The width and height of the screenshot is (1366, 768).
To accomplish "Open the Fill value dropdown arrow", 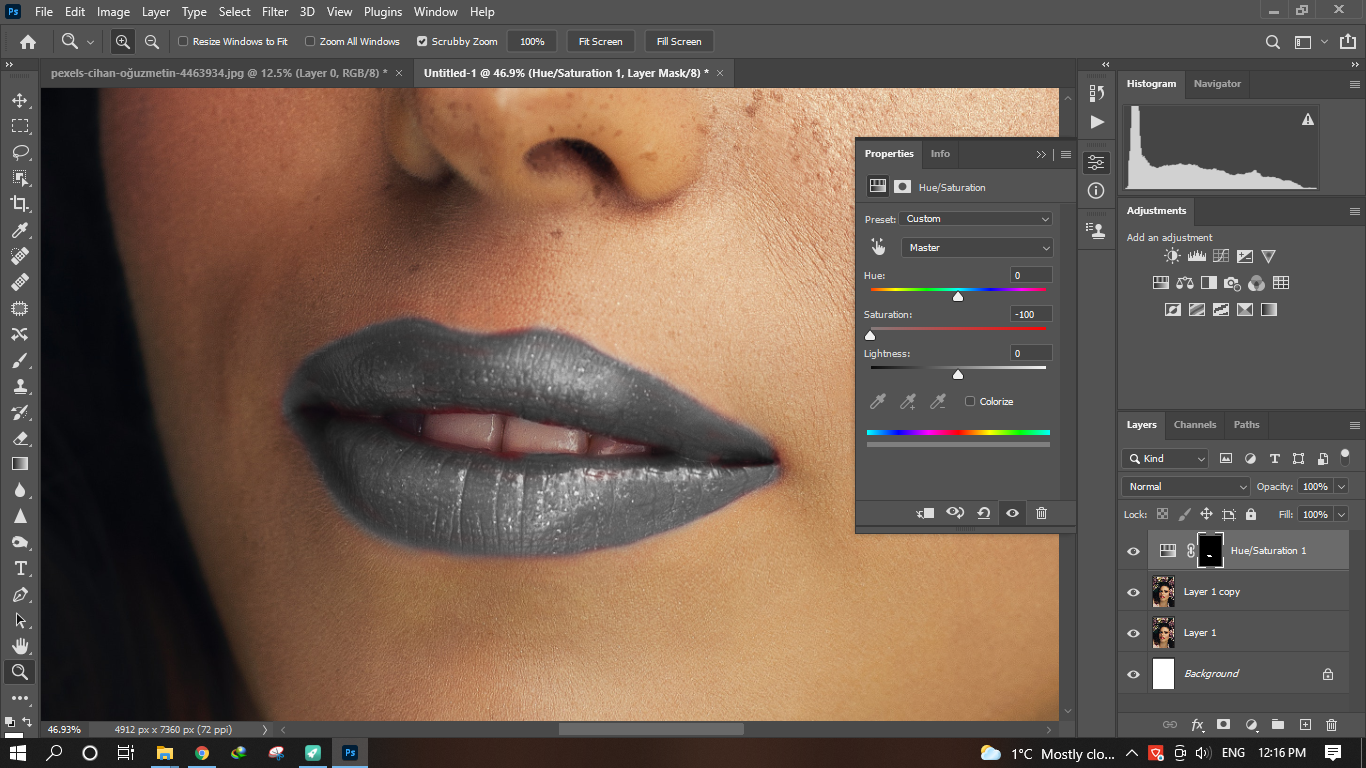I will (x=1340, y=514).
